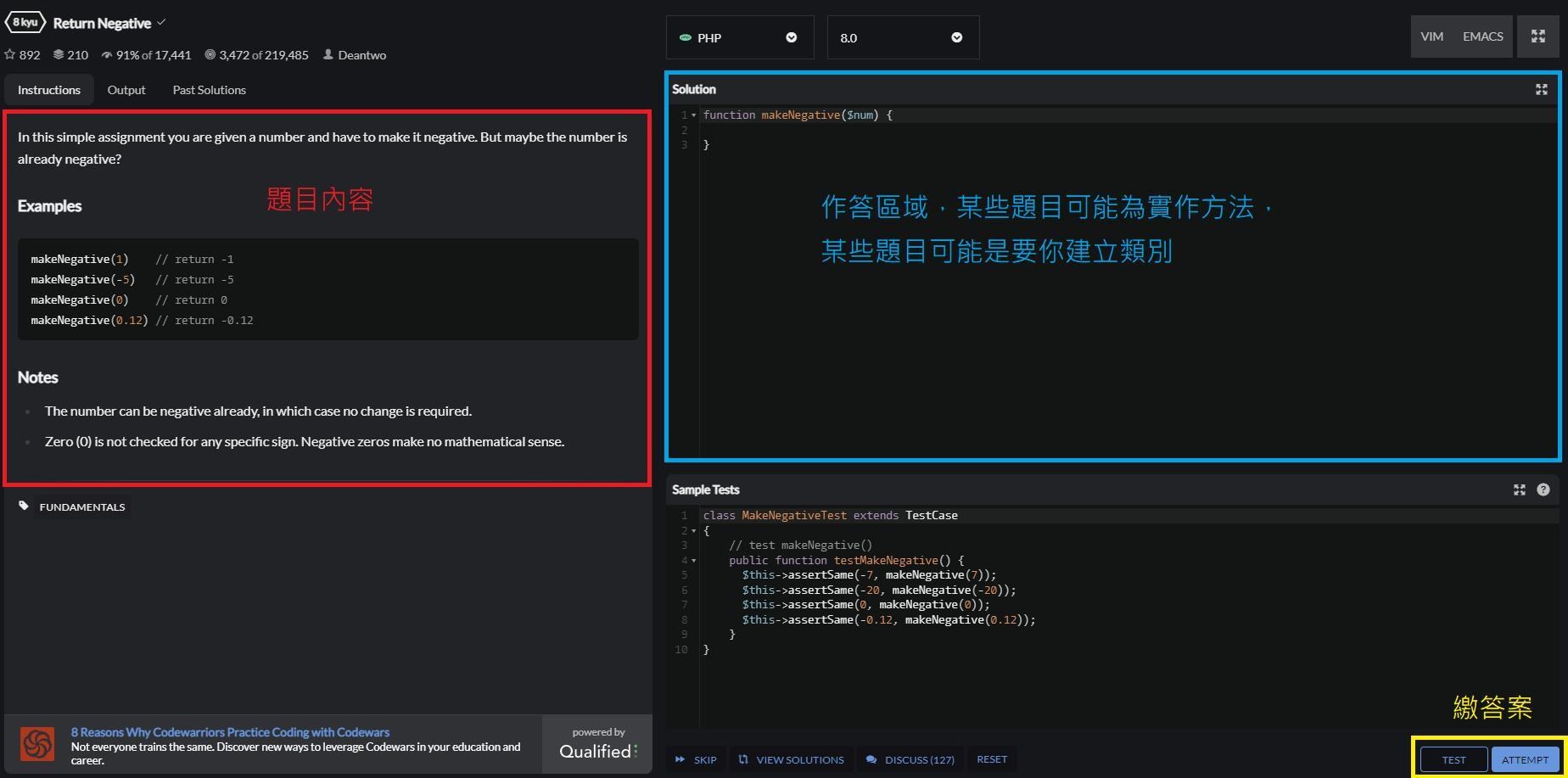
Task: Star the Return Negative kata
Action: click(x=11, y=54)
